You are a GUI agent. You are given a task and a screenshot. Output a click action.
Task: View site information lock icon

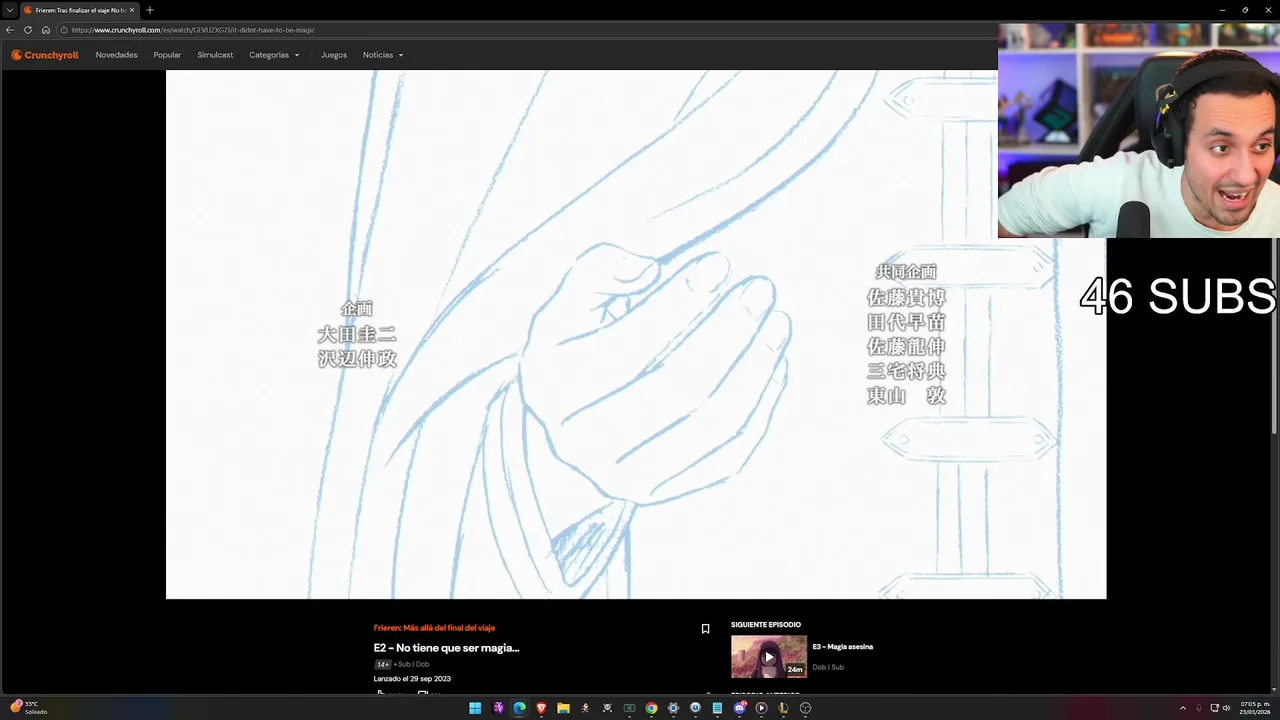(x=63, y=30)
